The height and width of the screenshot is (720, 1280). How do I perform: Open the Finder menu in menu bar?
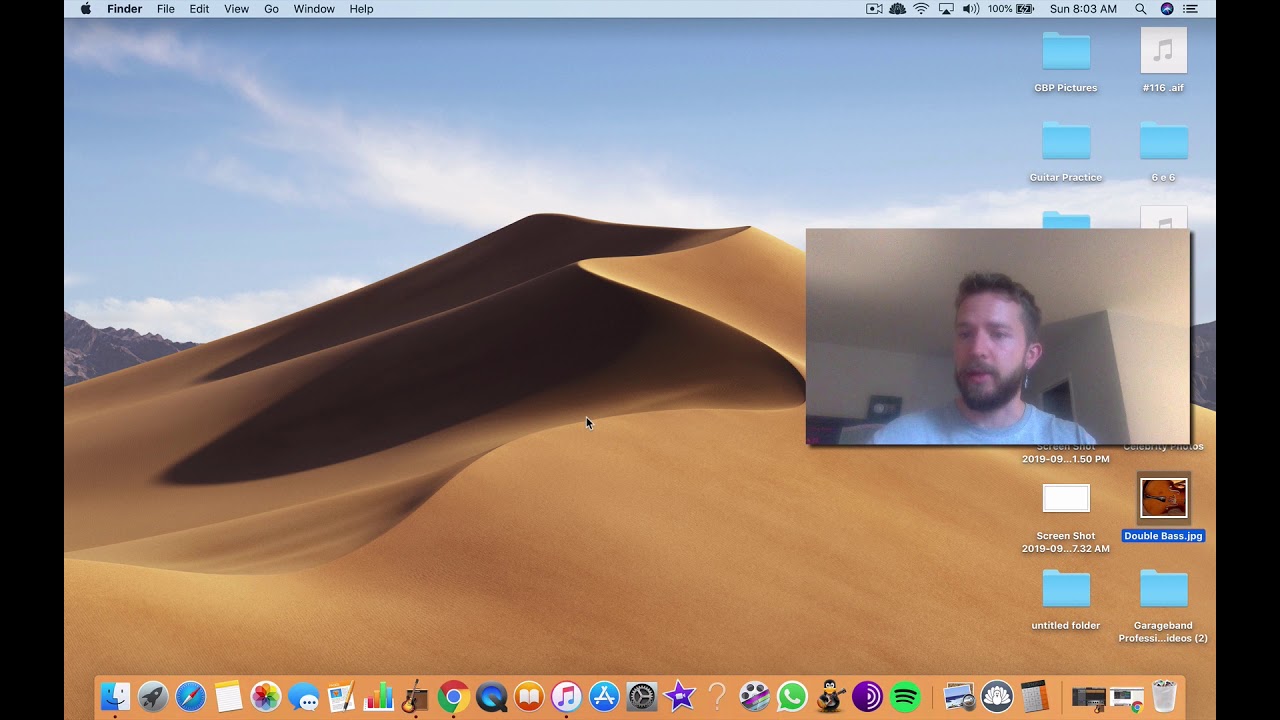[125, 9]
